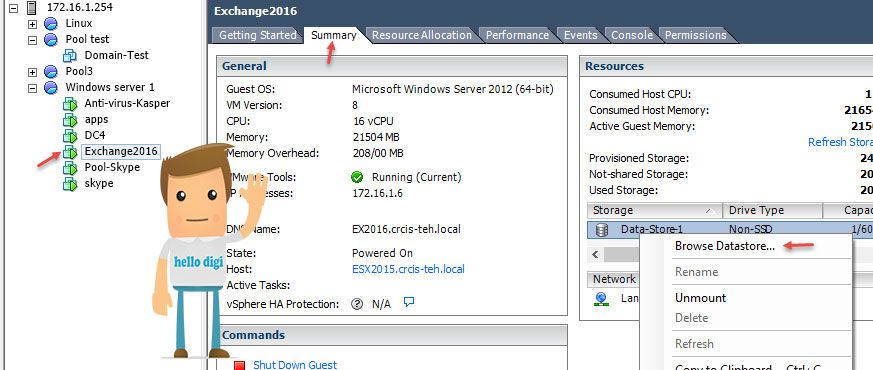Image resolution: width=873 pixels, height=370 pixels.
Task: Collapse the 172.16.1.254 host tree node
Action: [13, 8]
